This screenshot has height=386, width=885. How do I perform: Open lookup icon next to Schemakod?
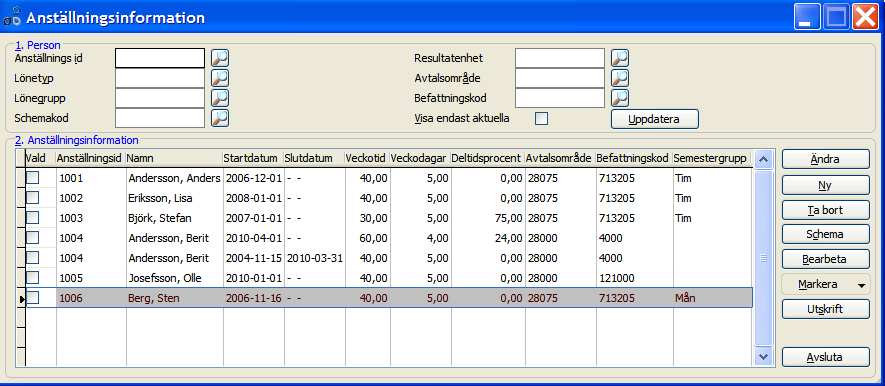click(220, 118)
